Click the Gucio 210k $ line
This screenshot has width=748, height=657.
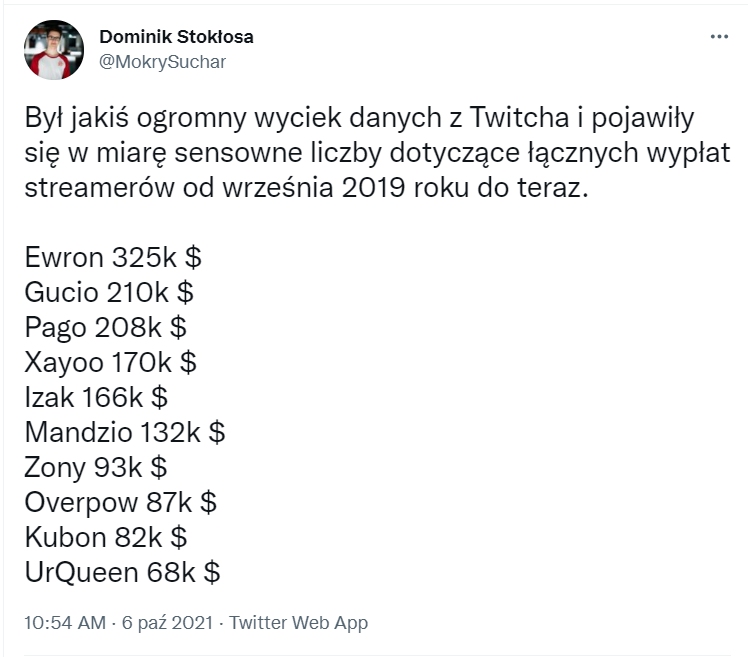(x=108, y=293)
